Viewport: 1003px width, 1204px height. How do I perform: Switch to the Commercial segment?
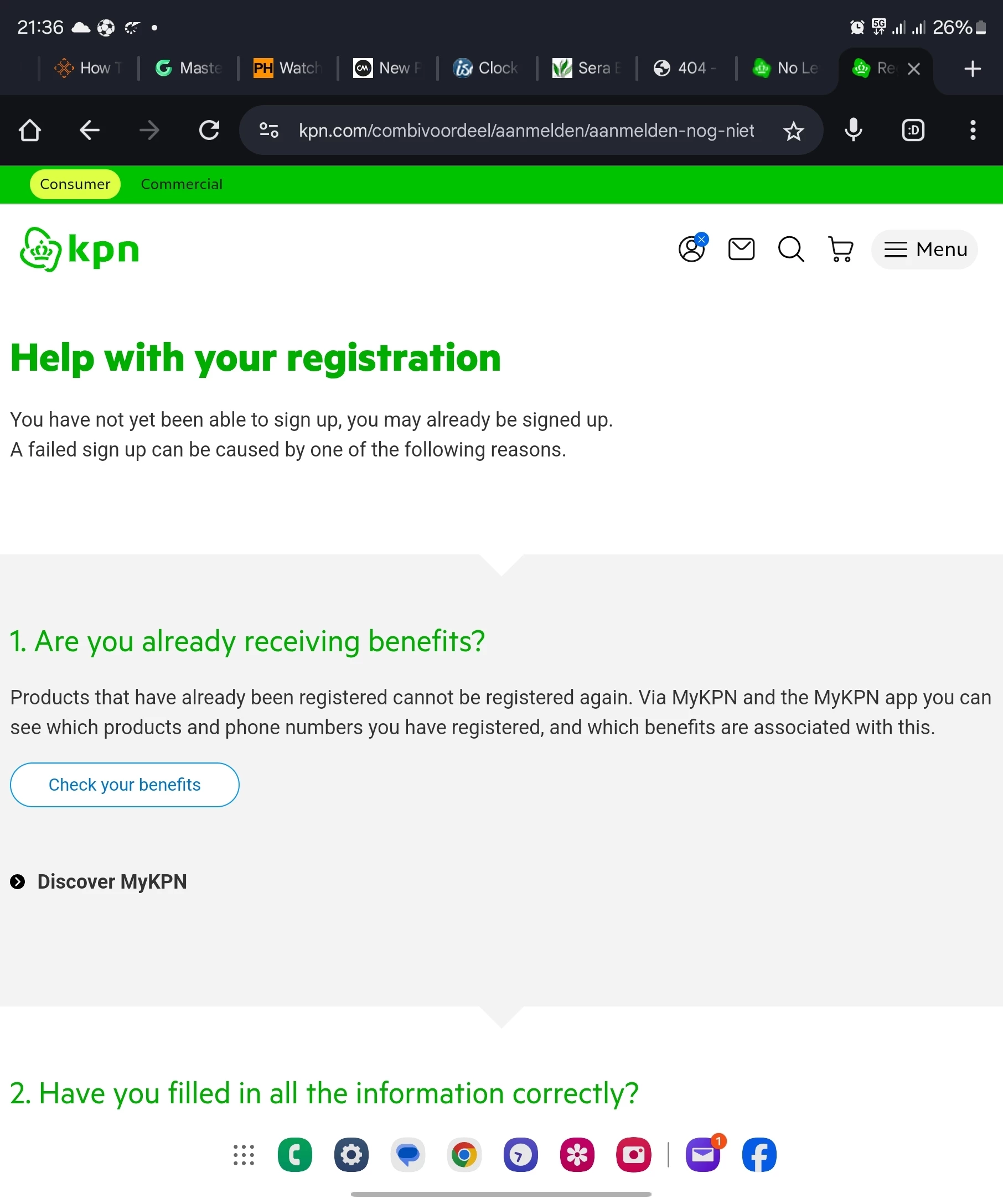point(182,184)
